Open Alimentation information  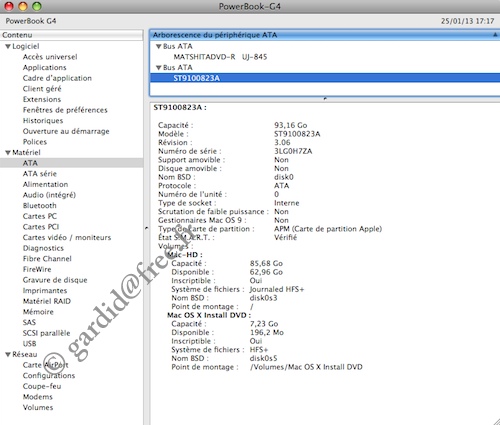(45, 184)
